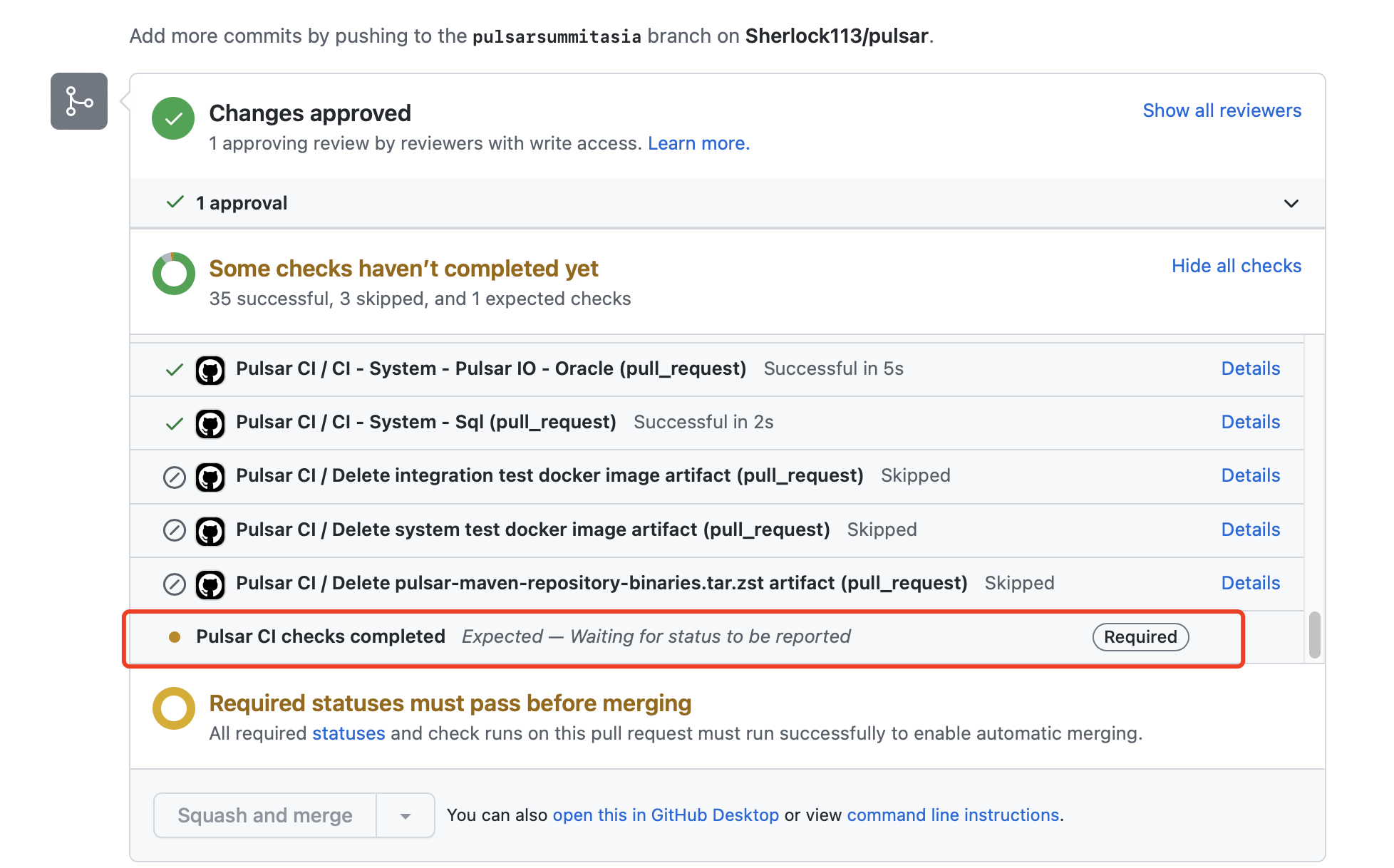This screenshot has height=868, width=1394.
Task: Click Required statuses must pass heading
Action: click(450, 703)
